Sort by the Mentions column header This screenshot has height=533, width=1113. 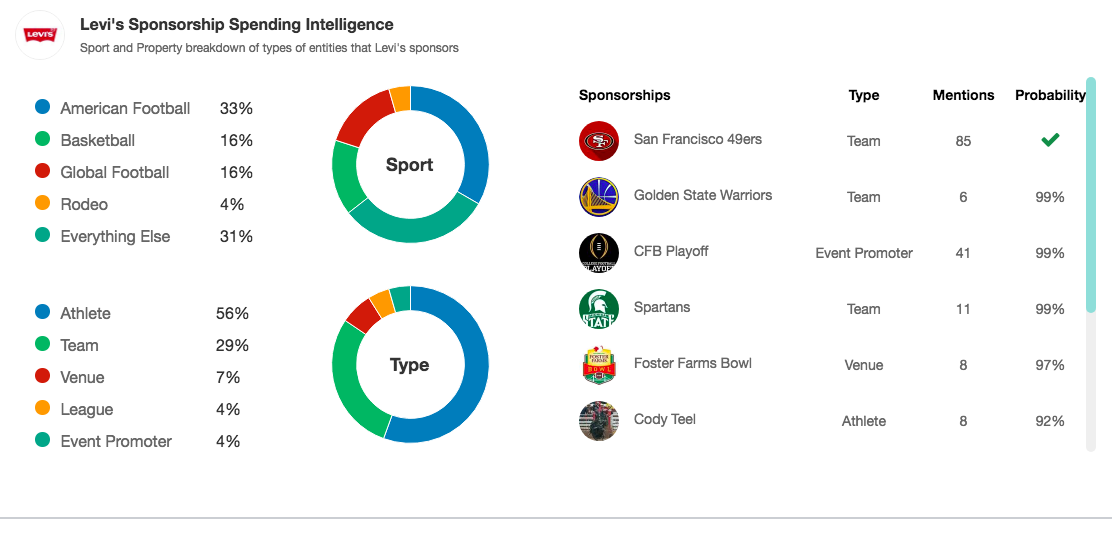tap(963, 95)
